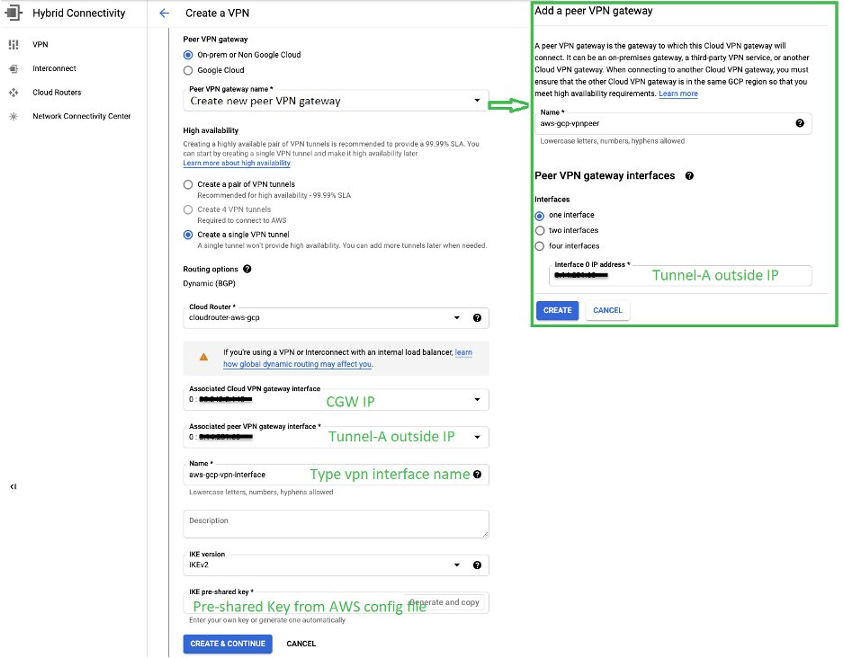Click the Network Connectivity Center icon
Screen dimensions: 844x658
(14, 117)
